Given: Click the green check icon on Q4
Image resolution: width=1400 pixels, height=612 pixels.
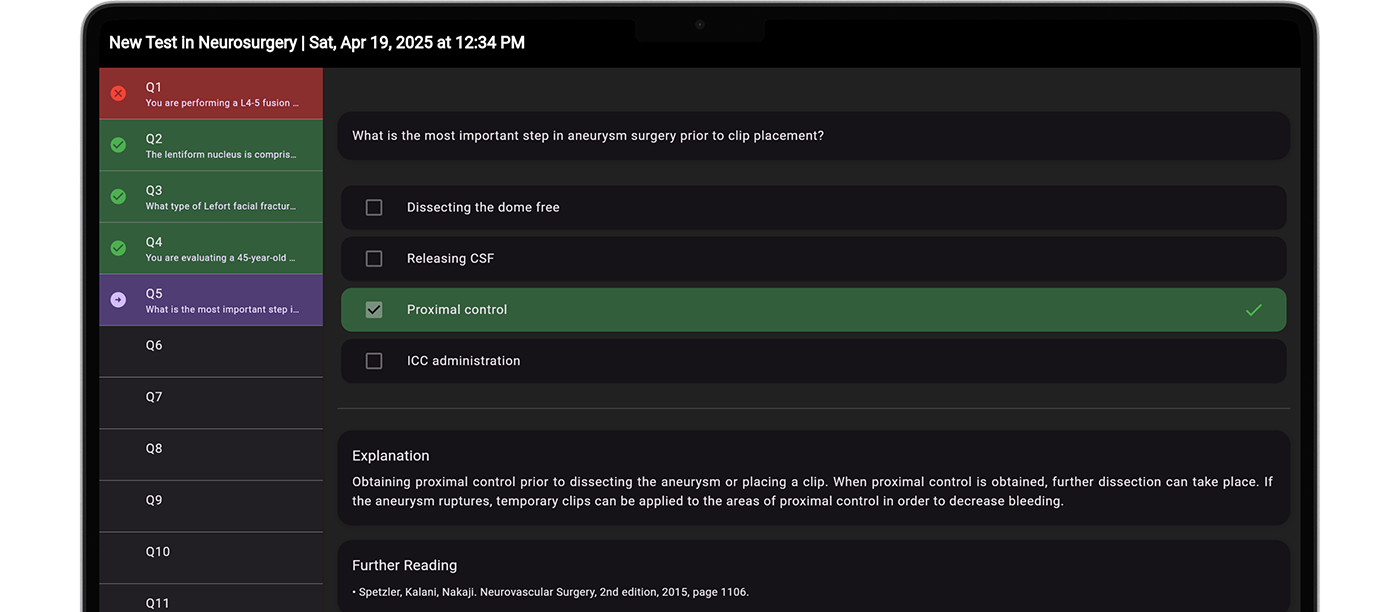Looking at the screenshot, I should [x=118, y=248].
